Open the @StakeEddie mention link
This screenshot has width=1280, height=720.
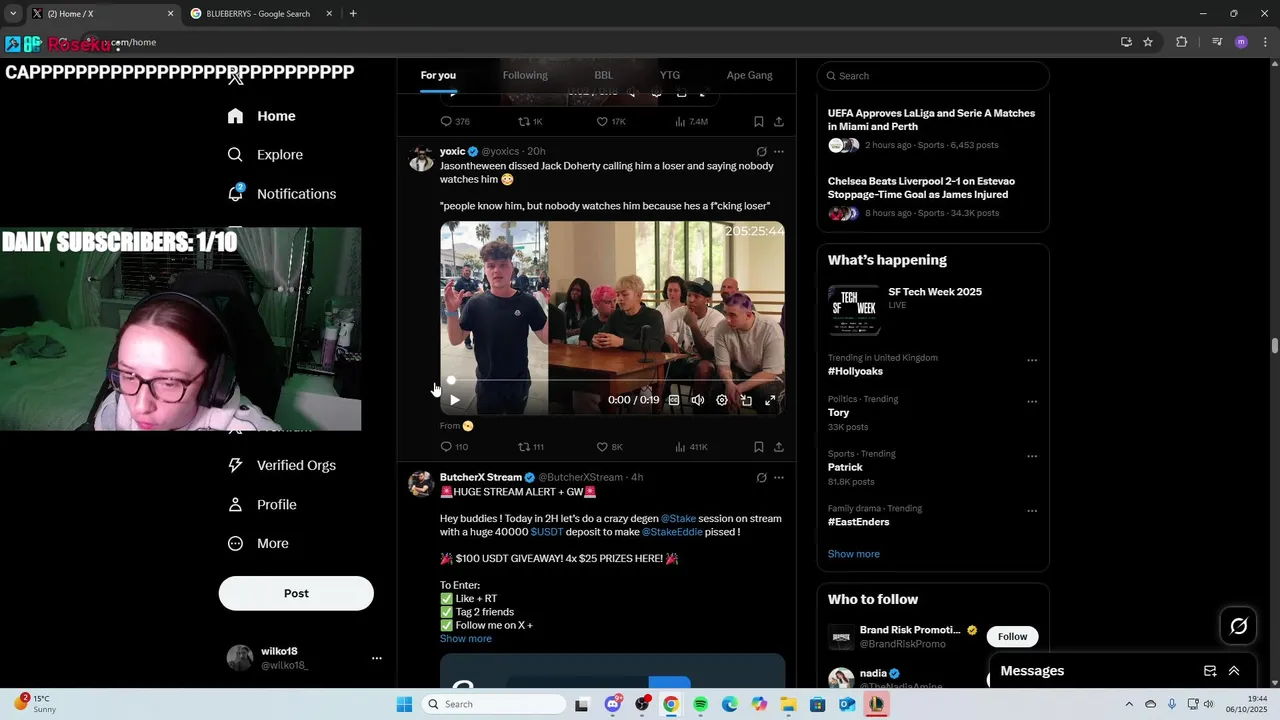pos(672,532)
